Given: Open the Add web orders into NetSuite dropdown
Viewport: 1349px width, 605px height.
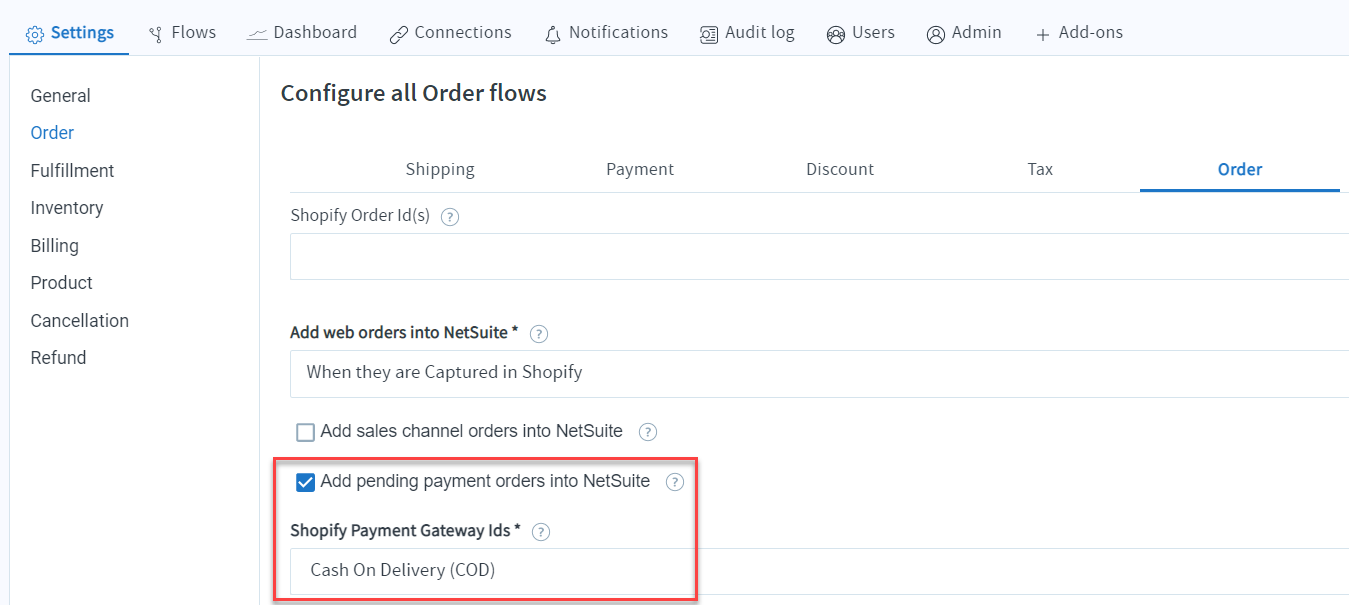Looking at the screenshot, I should pos(819,373).
